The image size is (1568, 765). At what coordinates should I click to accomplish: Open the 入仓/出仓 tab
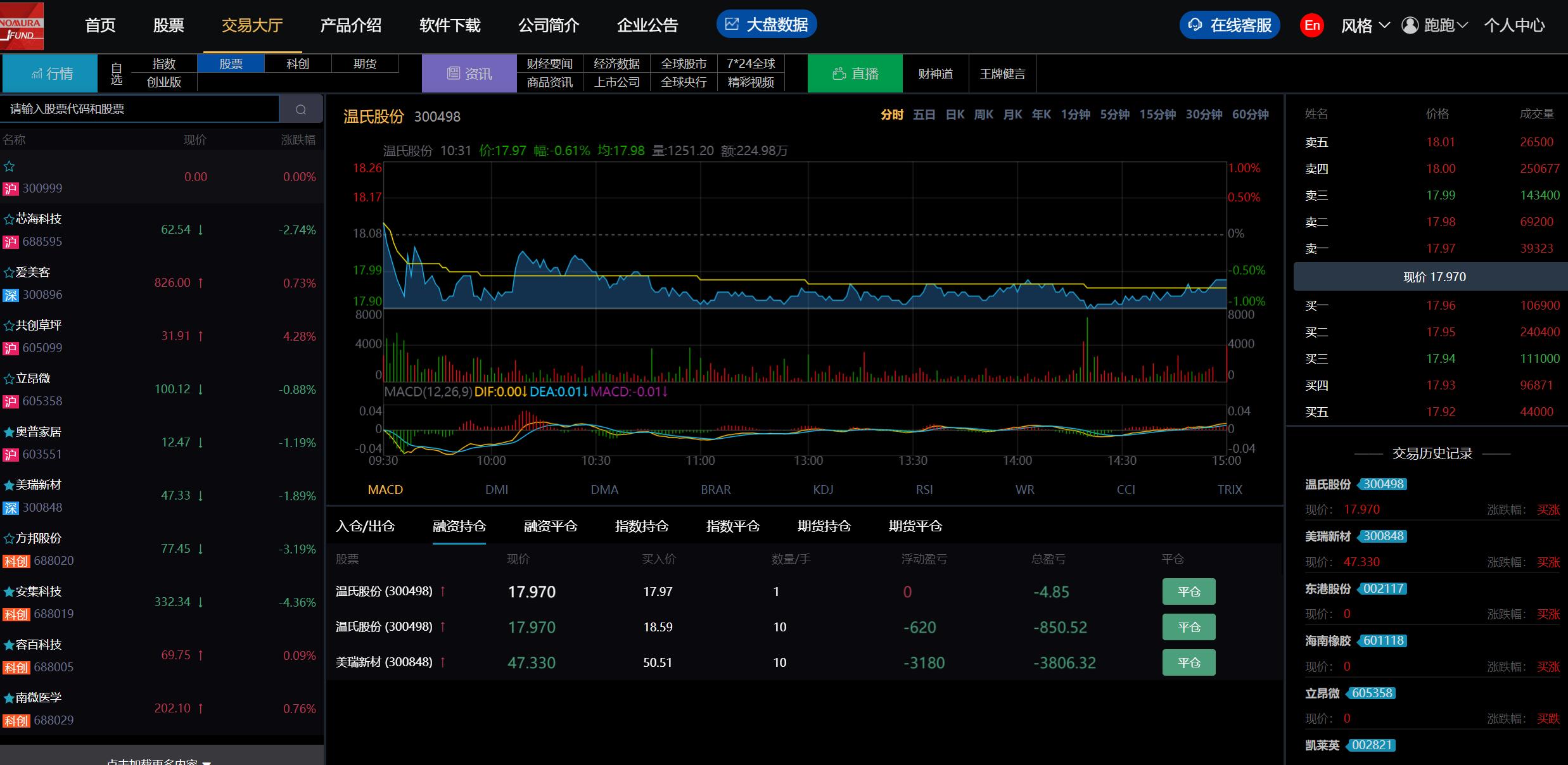[x=365, y=526]
